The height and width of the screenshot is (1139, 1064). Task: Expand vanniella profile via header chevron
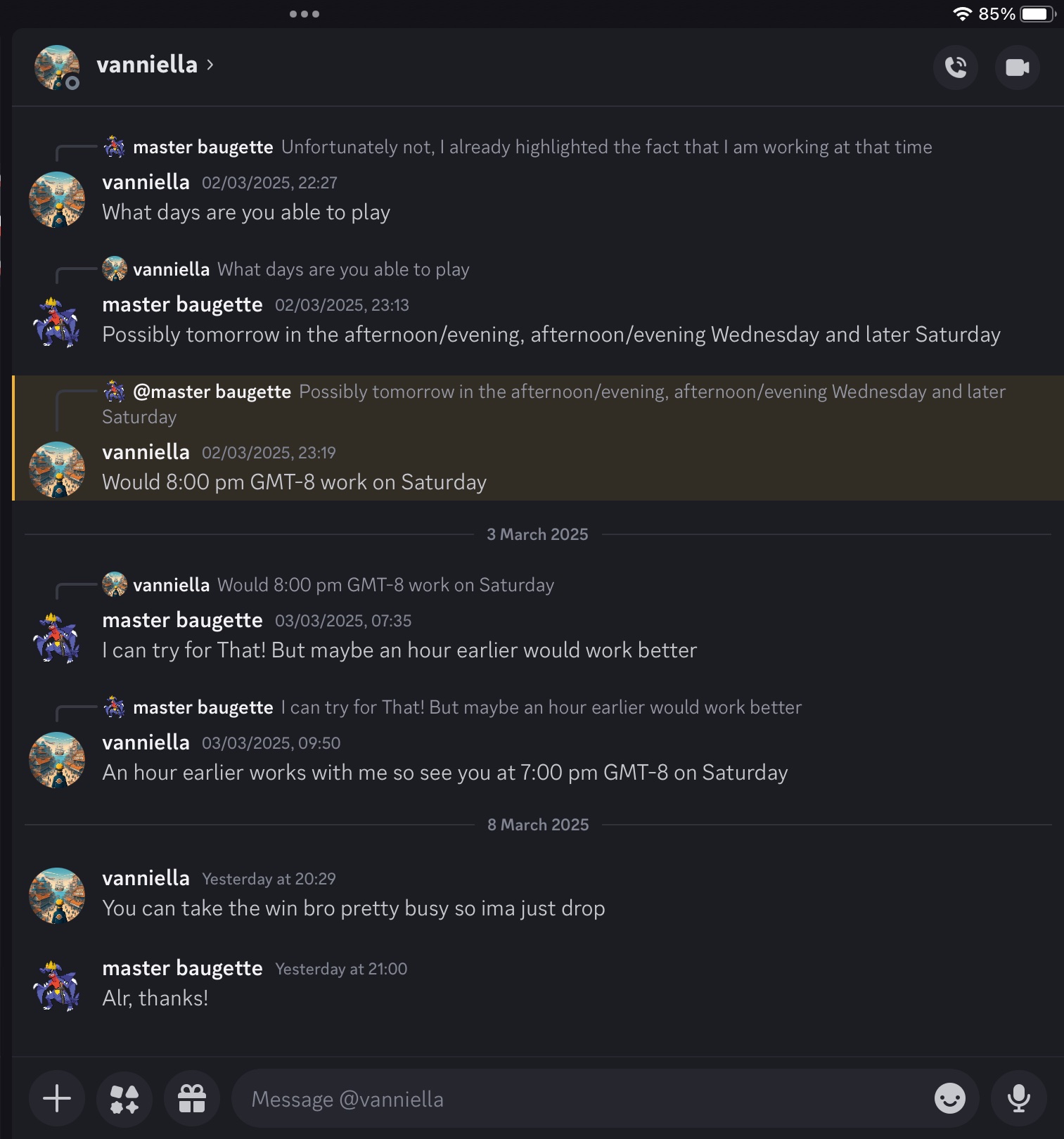pos(210,65)
